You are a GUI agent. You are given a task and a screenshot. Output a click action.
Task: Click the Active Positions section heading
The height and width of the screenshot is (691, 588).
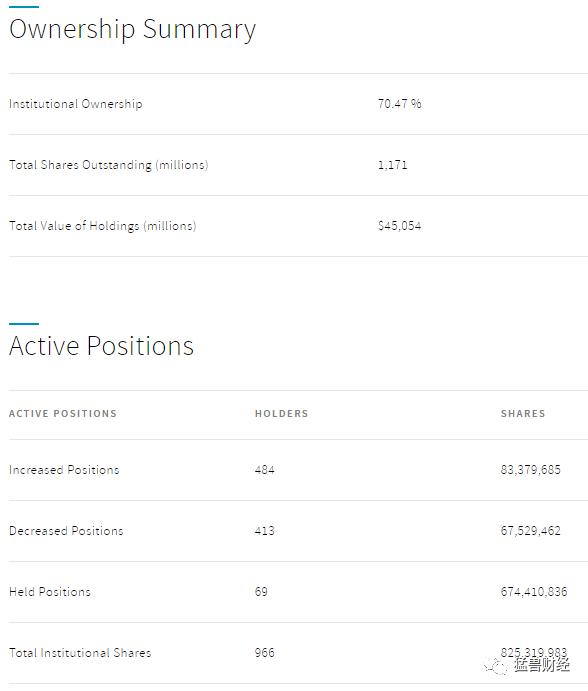pos(101,346)
